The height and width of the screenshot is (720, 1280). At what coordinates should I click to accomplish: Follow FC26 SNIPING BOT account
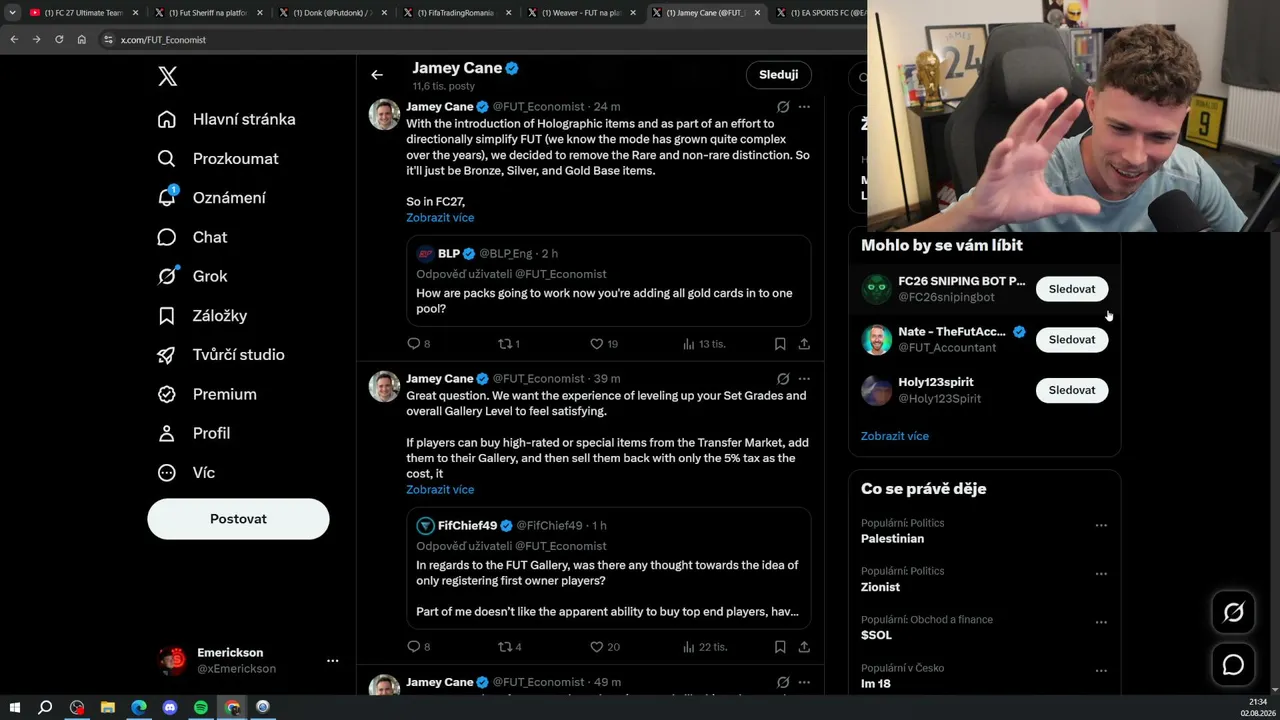point(1072,289)
